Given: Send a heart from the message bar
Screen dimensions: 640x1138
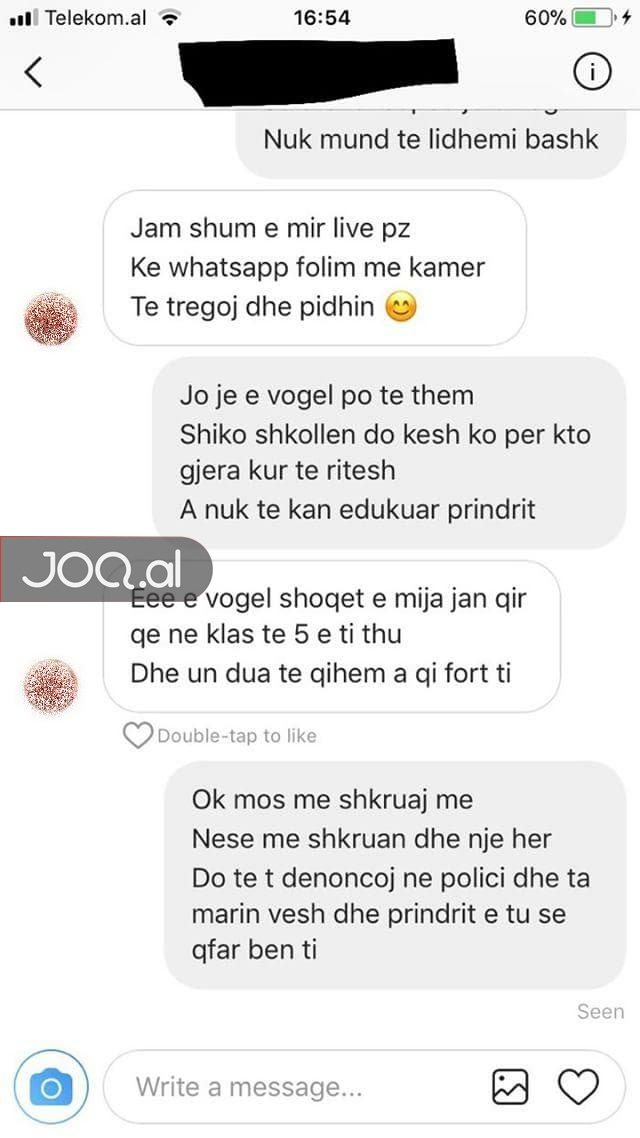Looking at the screenshot, I should click(x=578, y=1087).
